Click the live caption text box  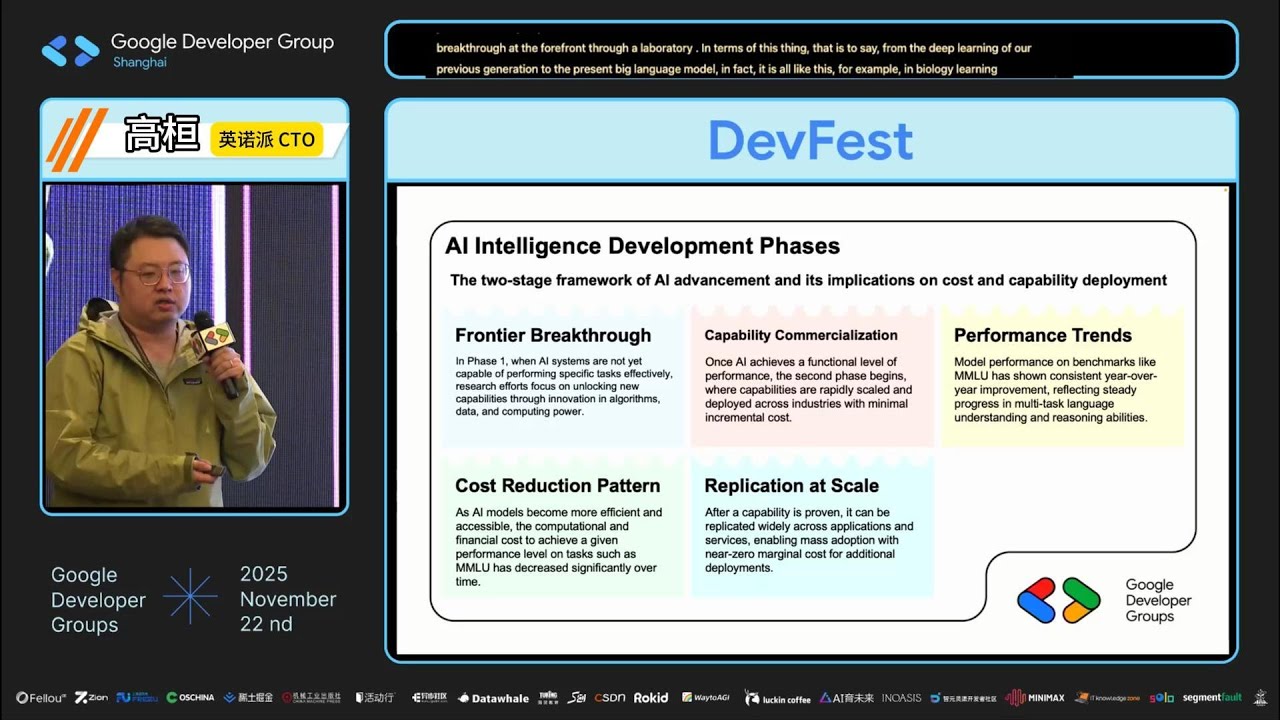click(811, 50)
